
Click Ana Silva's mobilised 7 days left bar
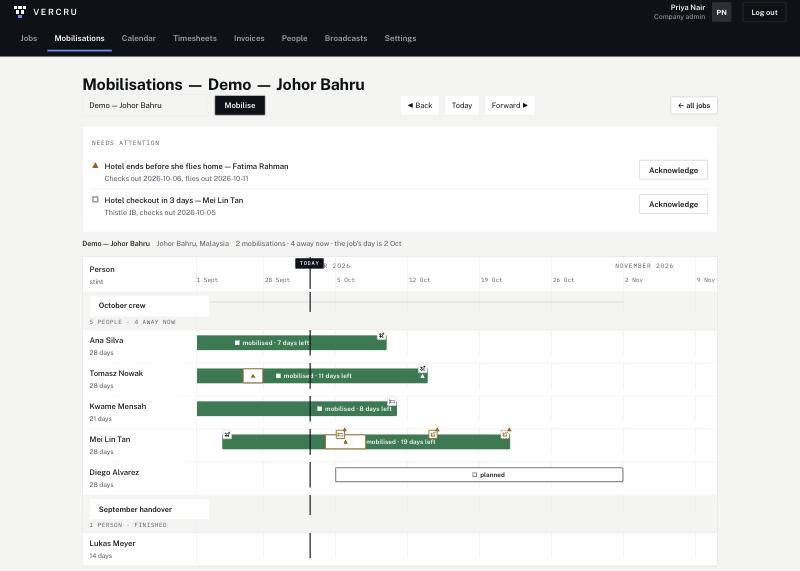(292, 343)
